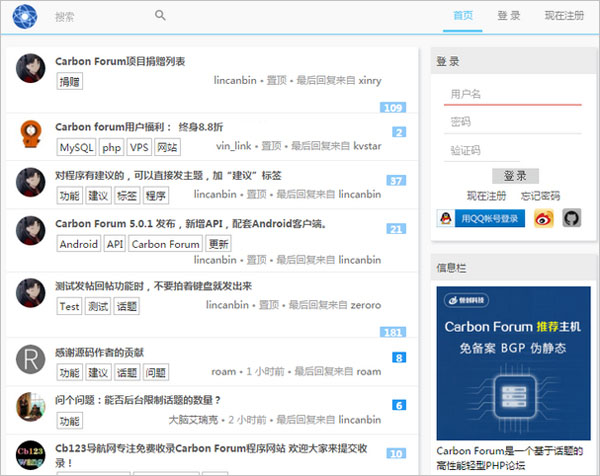Focus the 密码 input field
The image size is (600, 476).
[x=512, y=122]
